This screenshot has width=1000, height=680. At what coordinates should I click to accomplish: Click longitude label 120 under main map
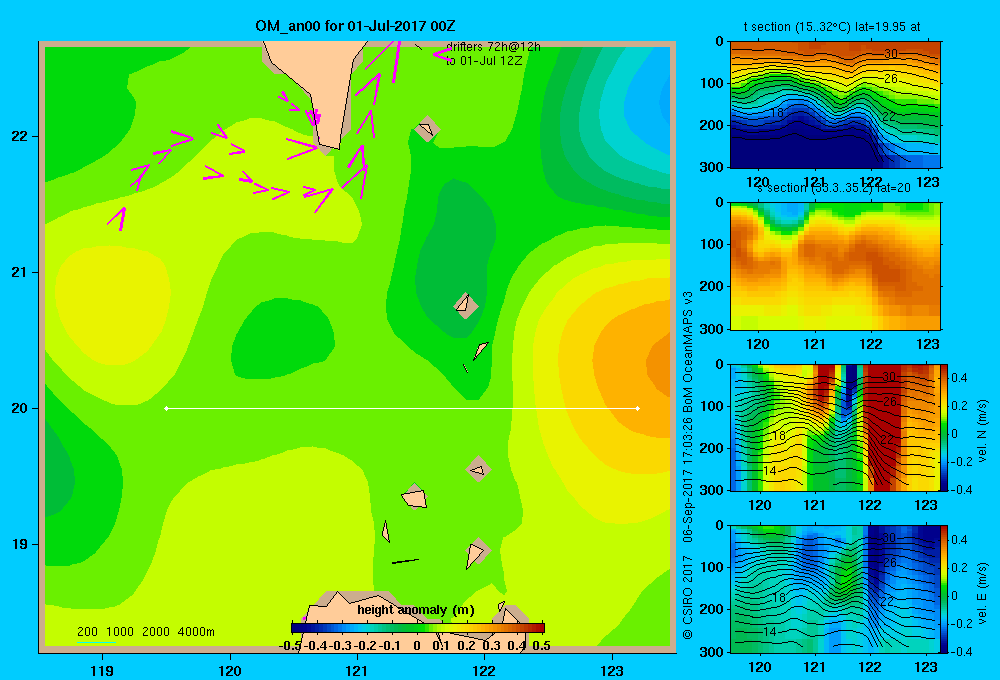click(230, 670)
